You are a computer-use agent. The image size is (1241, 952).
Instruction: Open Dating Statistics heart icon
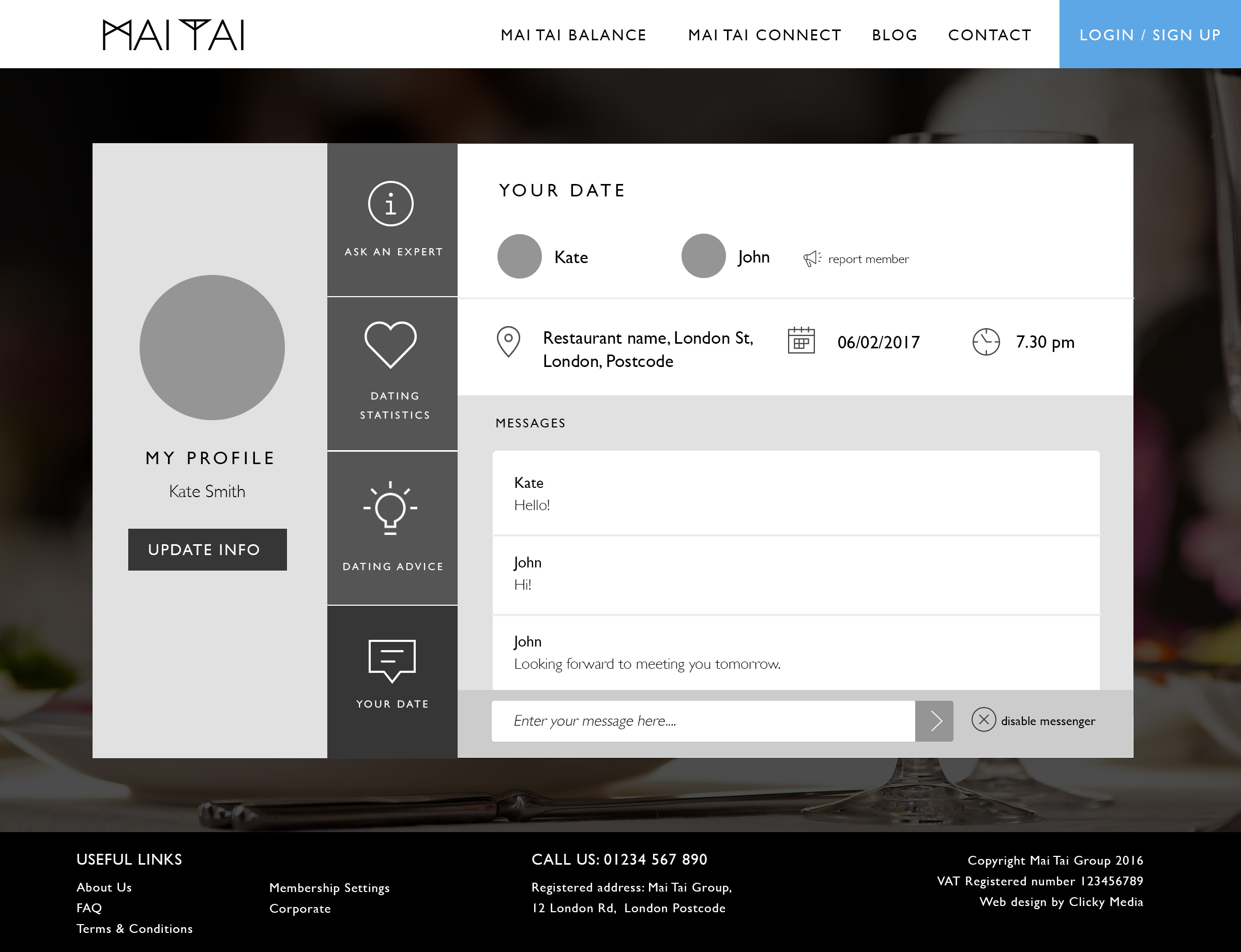click(x=390, y=344)
